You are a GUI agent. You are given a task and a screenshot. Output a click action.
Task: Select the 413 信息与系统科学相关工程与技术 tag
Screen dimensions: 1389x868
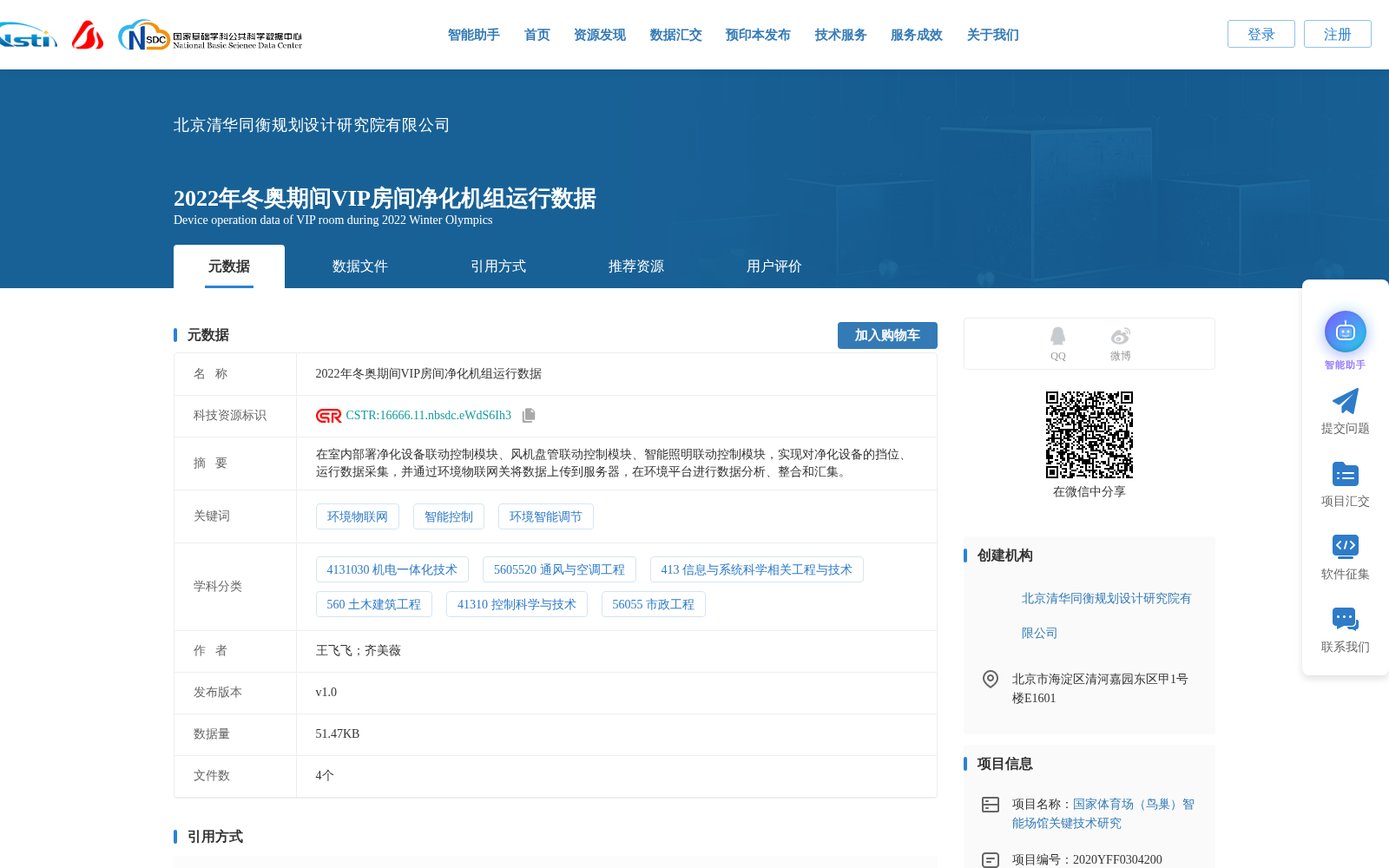[756, 569]
